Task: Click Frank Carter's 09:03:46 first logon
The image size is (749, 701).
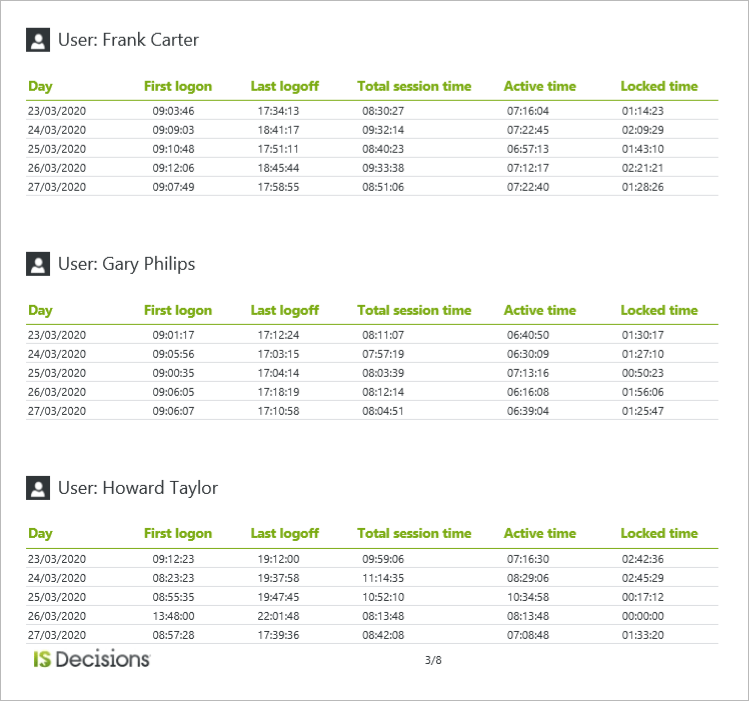Action: tap(173, 111)
